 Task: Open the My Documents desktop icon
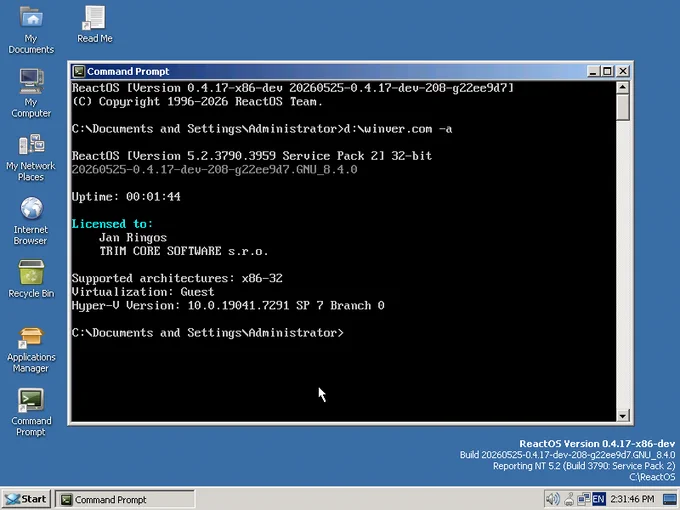tap(31, 29)
